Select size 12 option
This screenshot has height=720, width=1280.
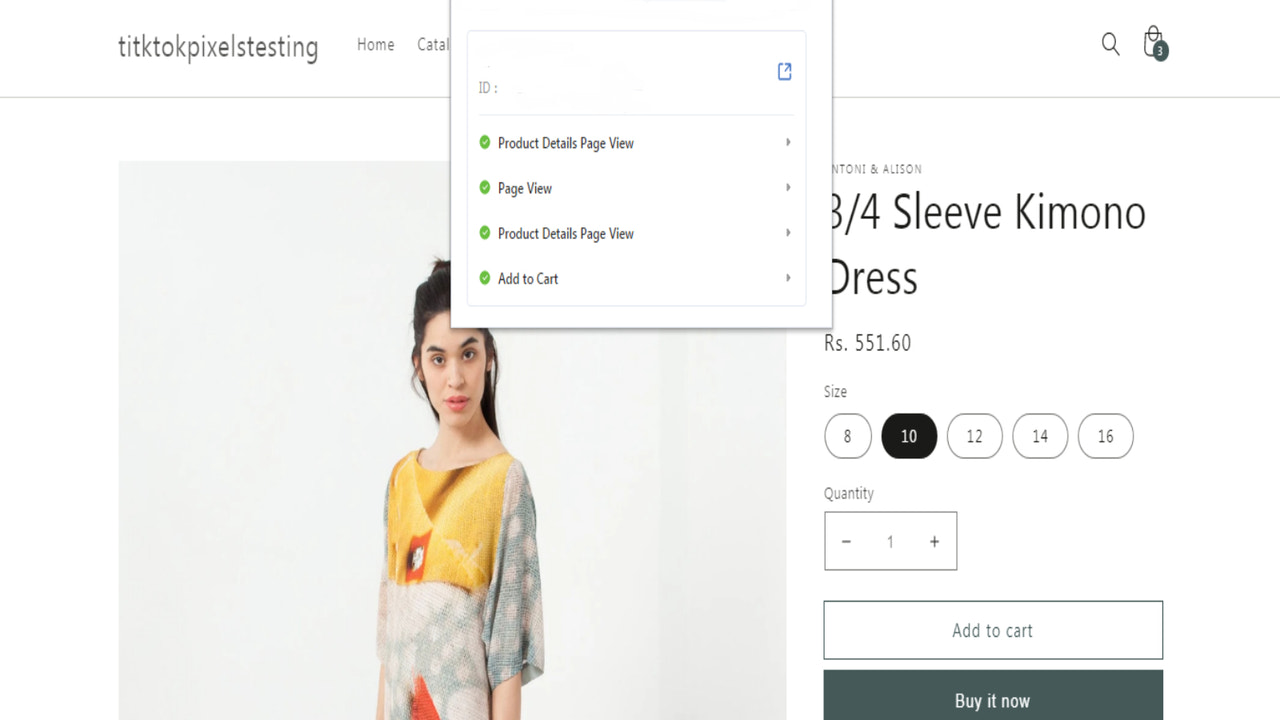coord(974,436)
